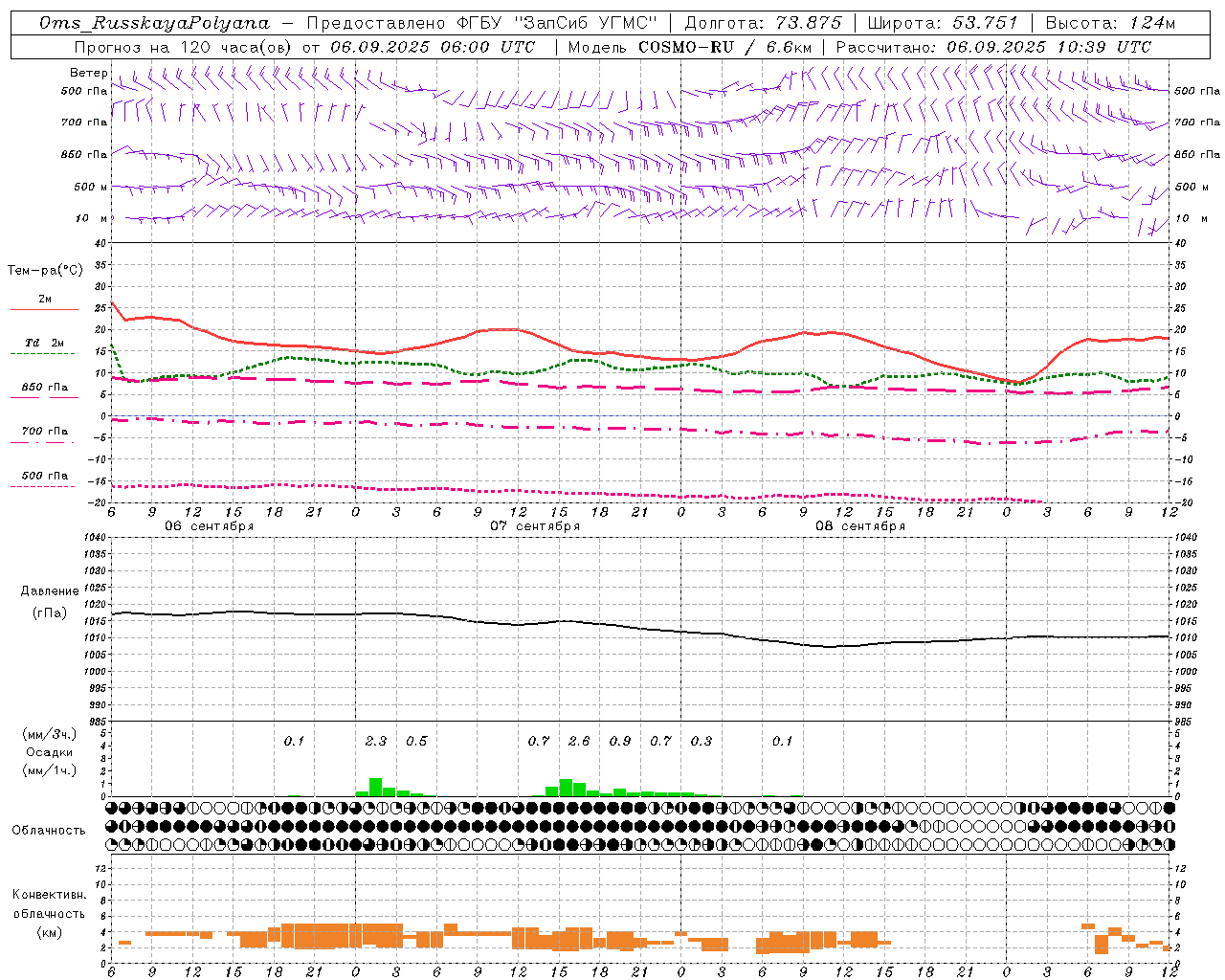Click the 'Ветер' wind panel label
Viewport: 1225px width, 980px height.
(x=89, y=73)
